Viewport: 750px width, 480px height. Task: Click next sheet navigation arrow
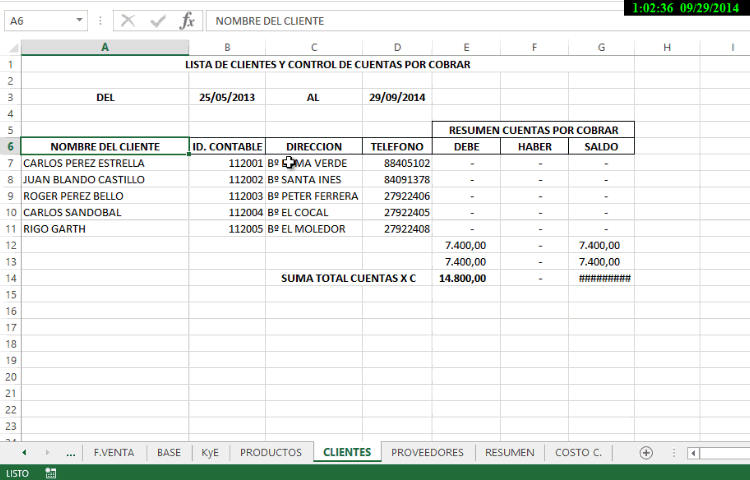pyautogui.click(x=47, y=452)
